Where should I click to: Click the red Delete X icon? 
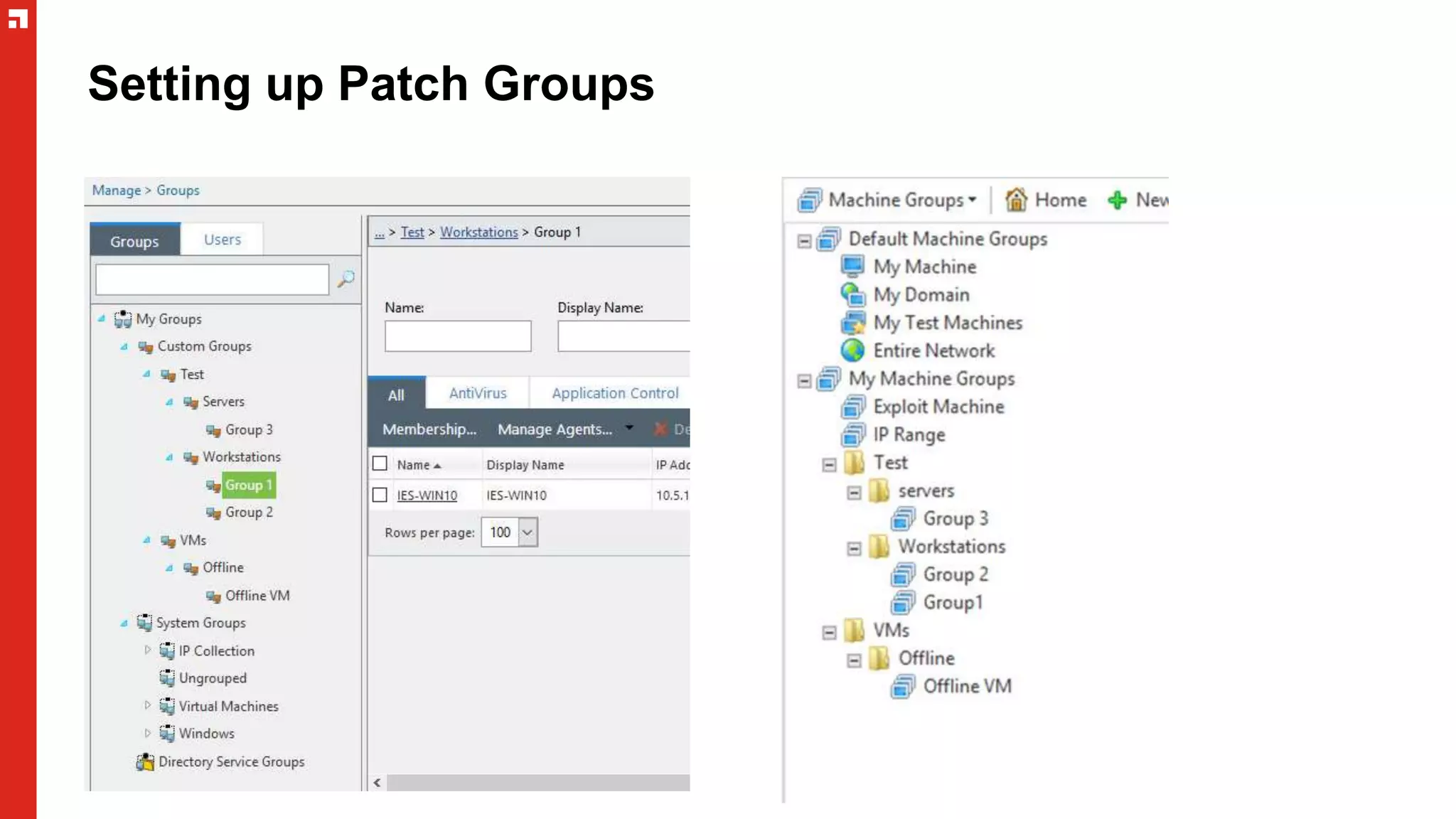(x=660, y=429)
